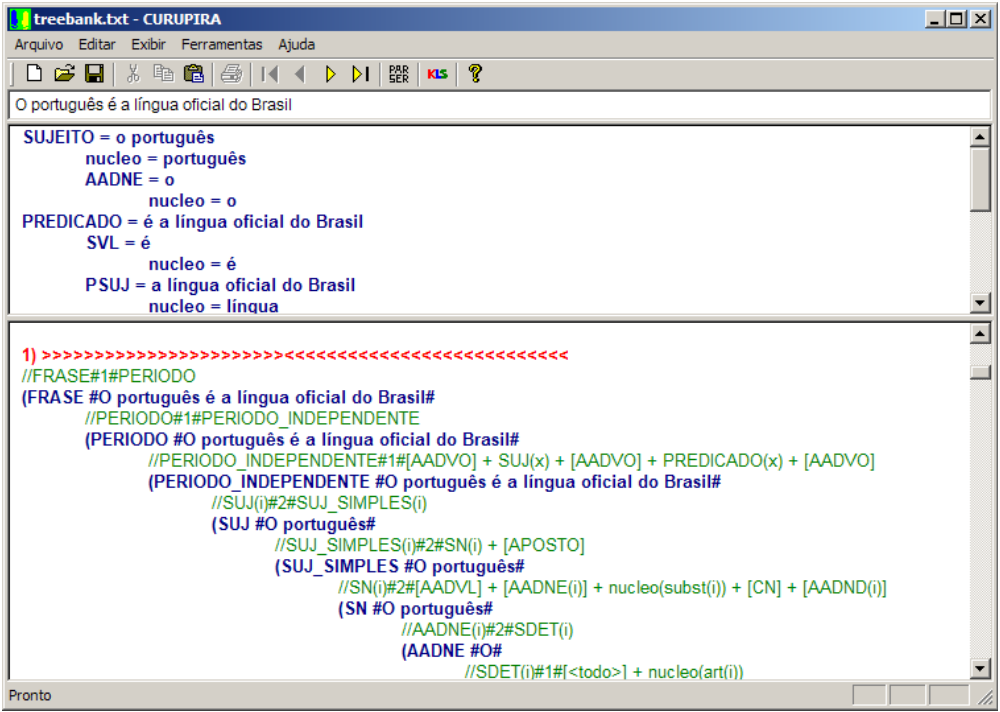Open the Ajuda menu

(x=296, y=44)
